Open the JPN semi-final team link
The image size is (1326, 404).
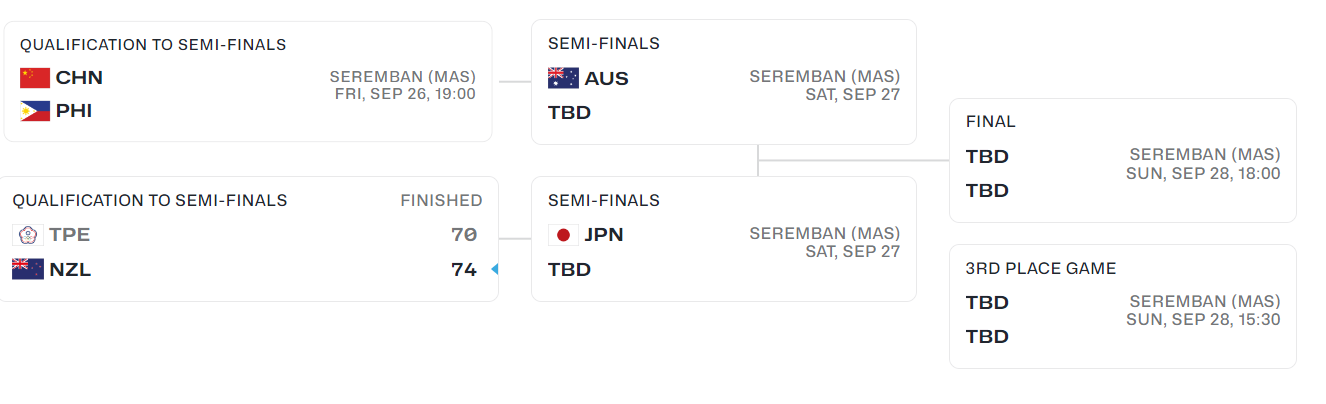[x=604, y=235]
